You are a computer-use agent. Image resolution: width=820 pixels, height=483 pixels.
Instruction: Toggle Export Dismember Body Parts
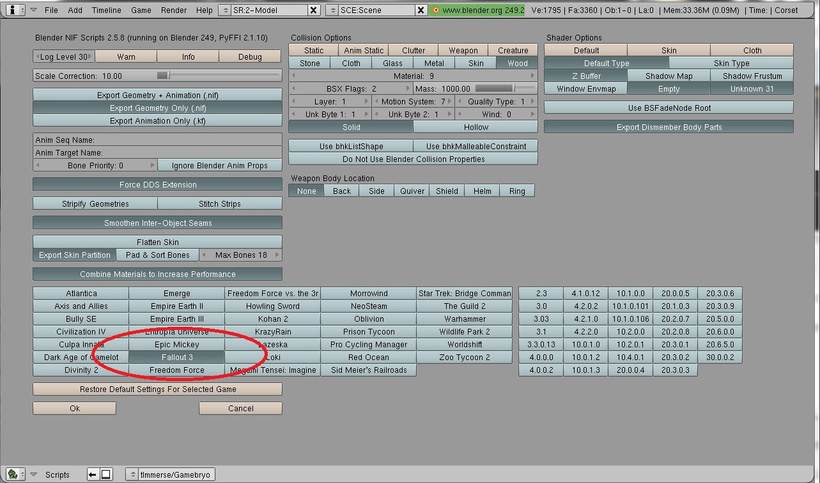(668, 127)
